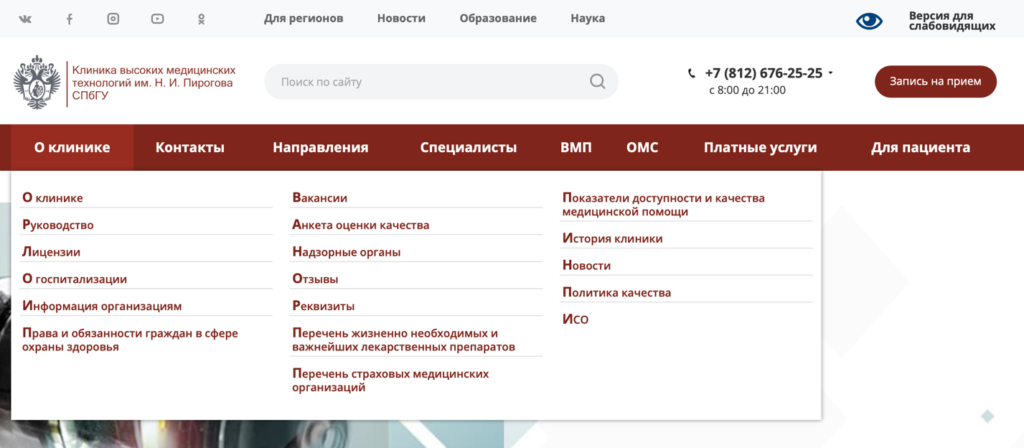Screen dimensions: 1024x448
Task: Click the clinic name text next to the logo
Action: (153, 83)
